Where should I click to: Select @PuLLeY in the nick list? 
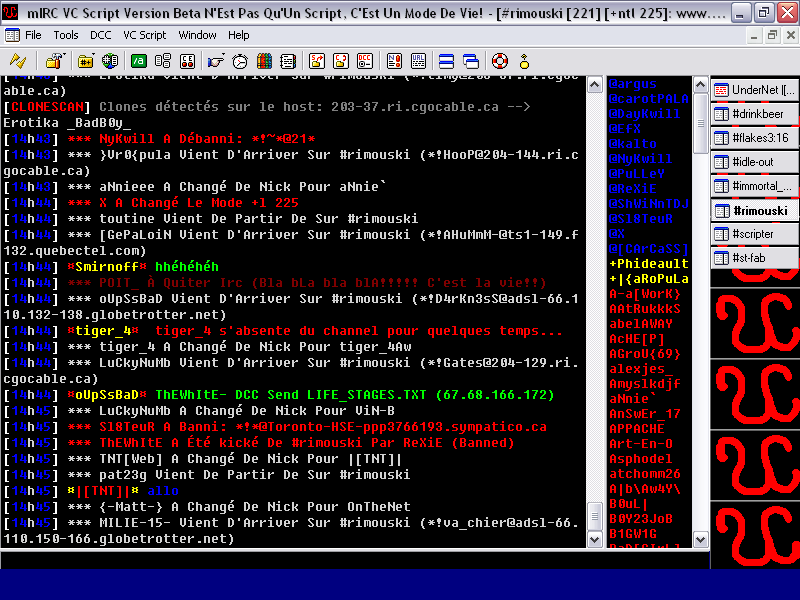pyautogui.click(x=637, y=173)
